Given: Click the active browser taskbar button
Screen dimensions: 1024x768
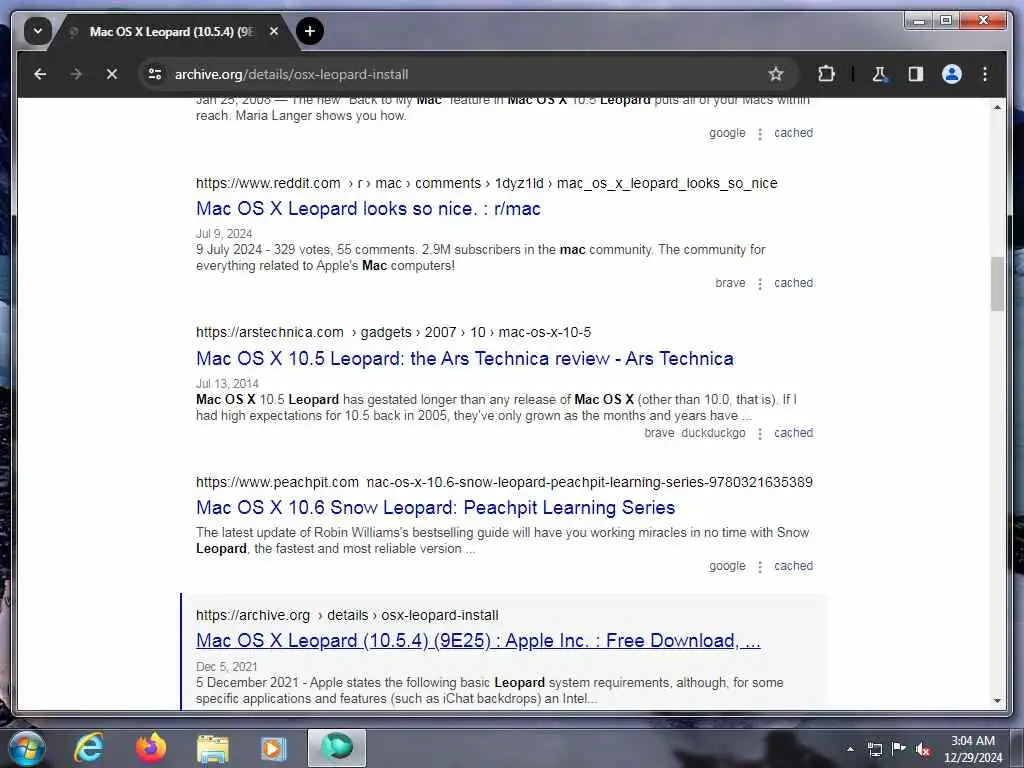Looking at the screenshot, I should [337, 748].
